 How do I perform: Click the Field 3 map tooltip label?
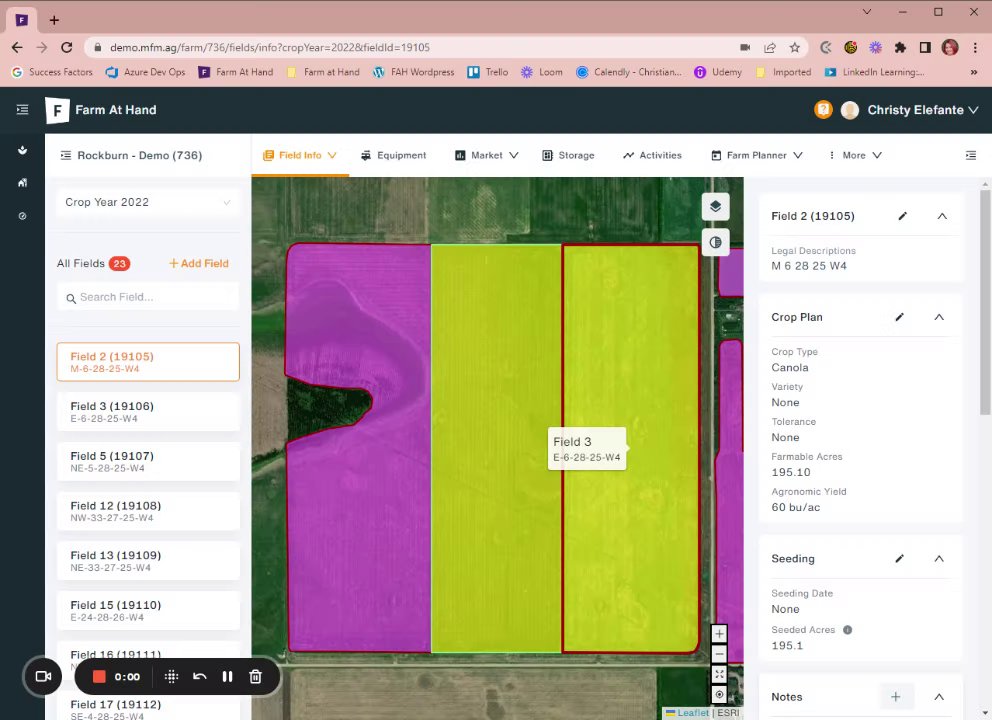(586, 449)
